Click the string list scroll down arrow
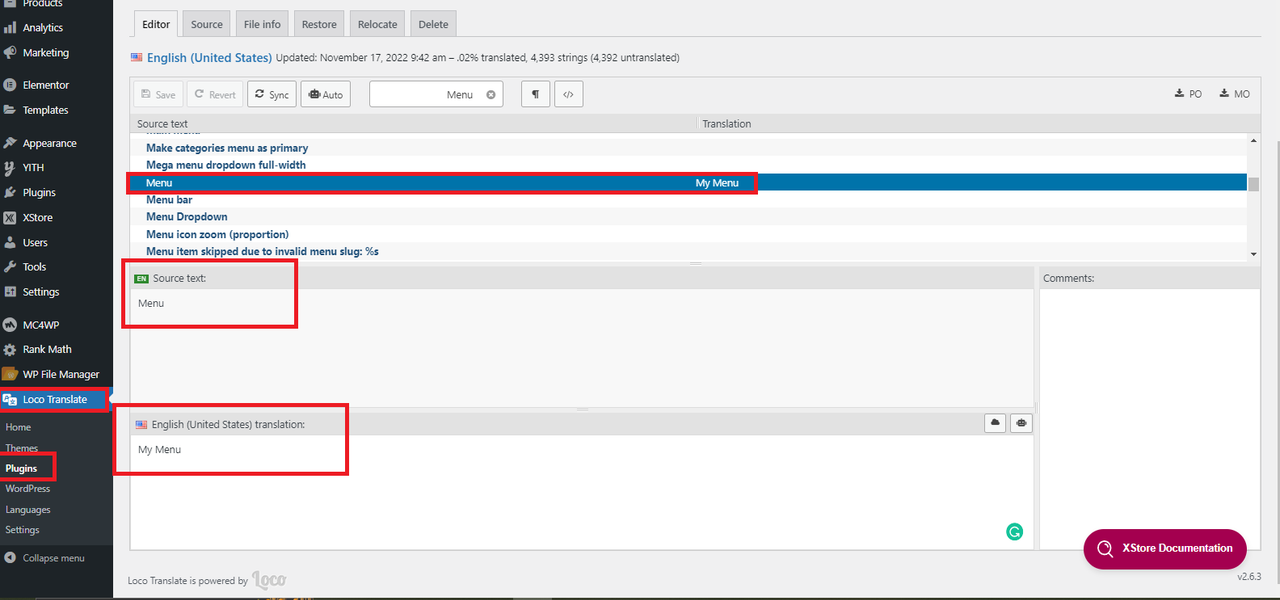This screenshot has height=600, width=1280. click(x=1254, y=254)
